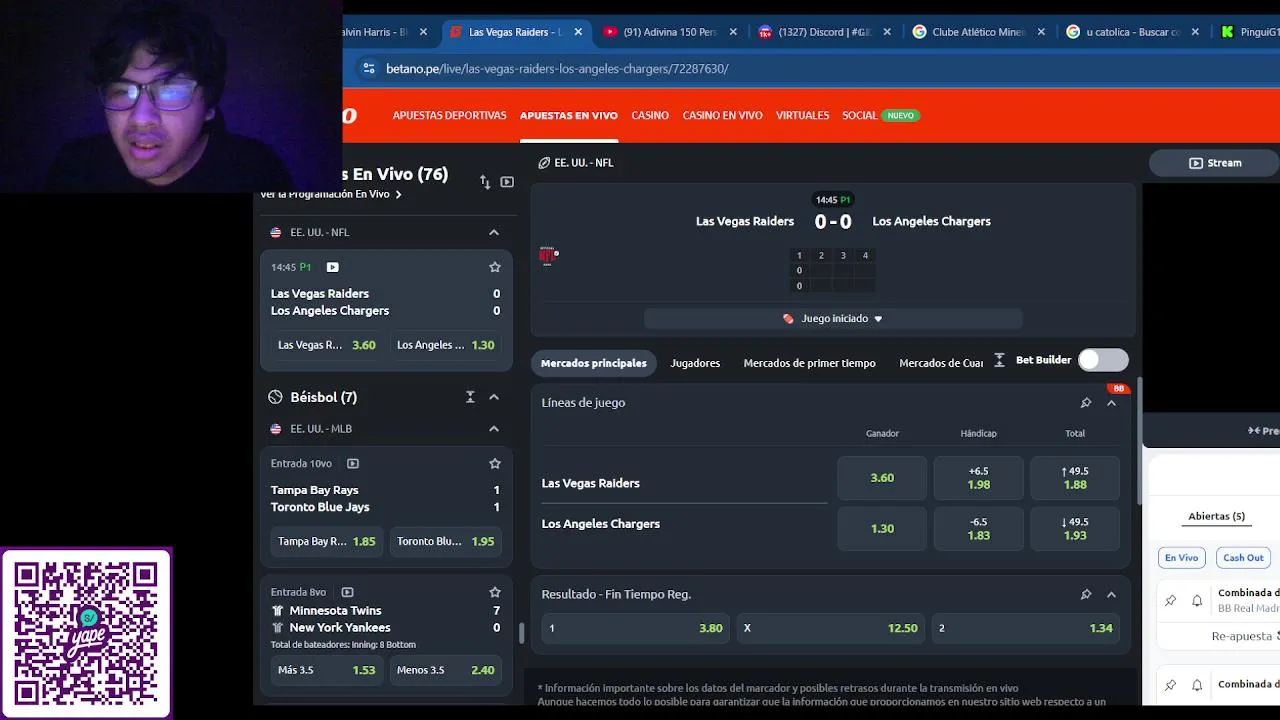
Task: Click the collapse-all markets icon near Bet Builder
Action: tap(999, 360)
